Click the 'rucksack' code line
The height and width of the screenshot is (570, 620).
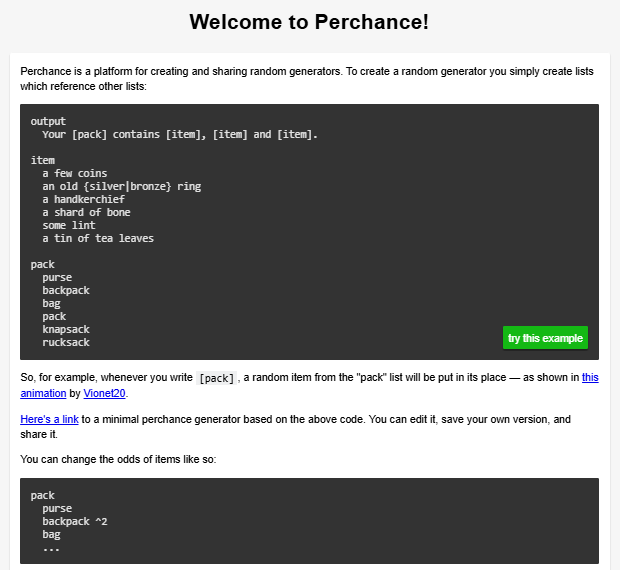tap(66, 342)
